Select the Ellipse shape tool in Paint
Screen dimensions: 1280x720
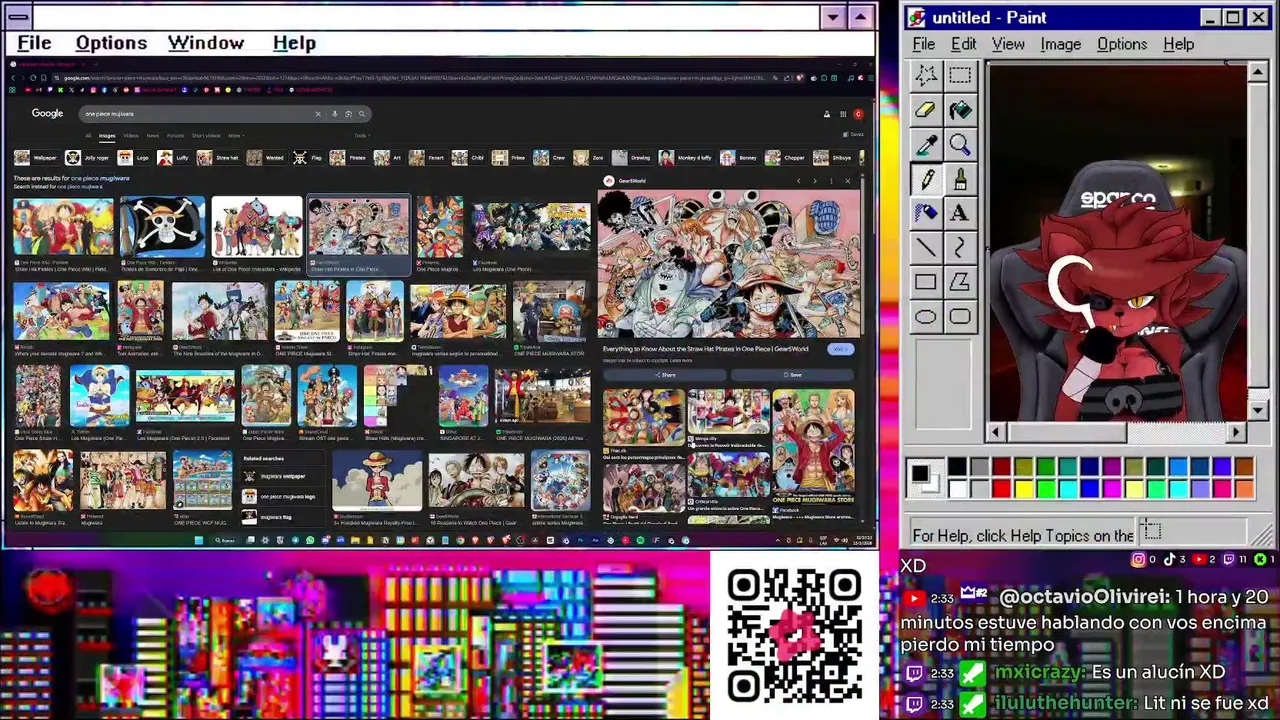pos(926,317)
